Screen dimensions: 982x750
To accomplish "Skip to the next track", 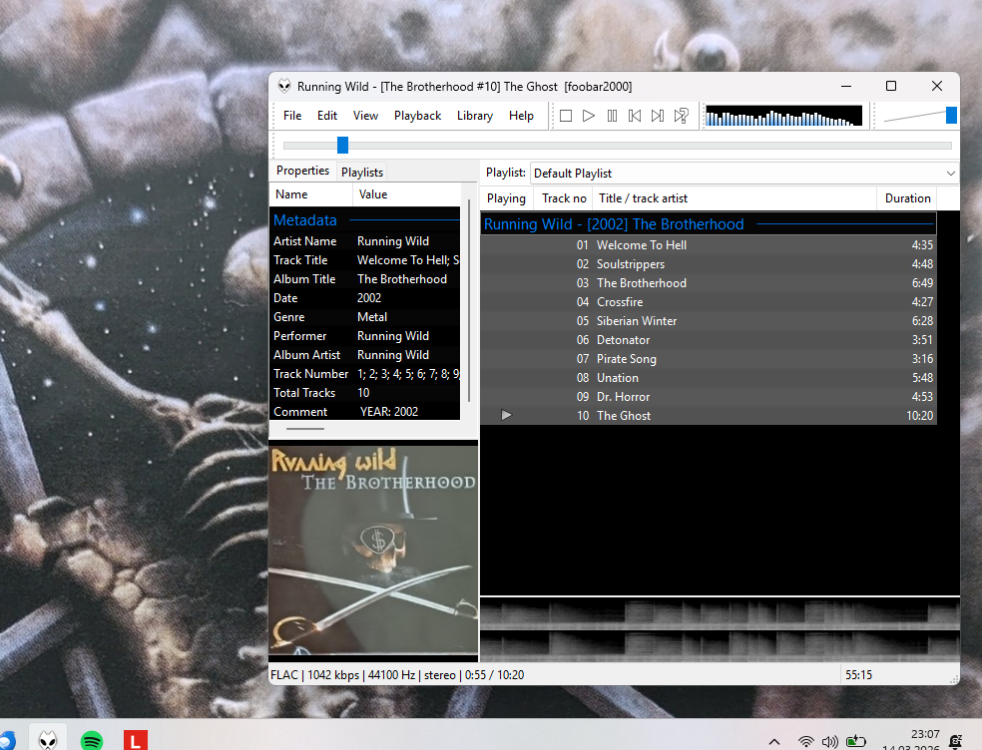I will coord(658,116).
